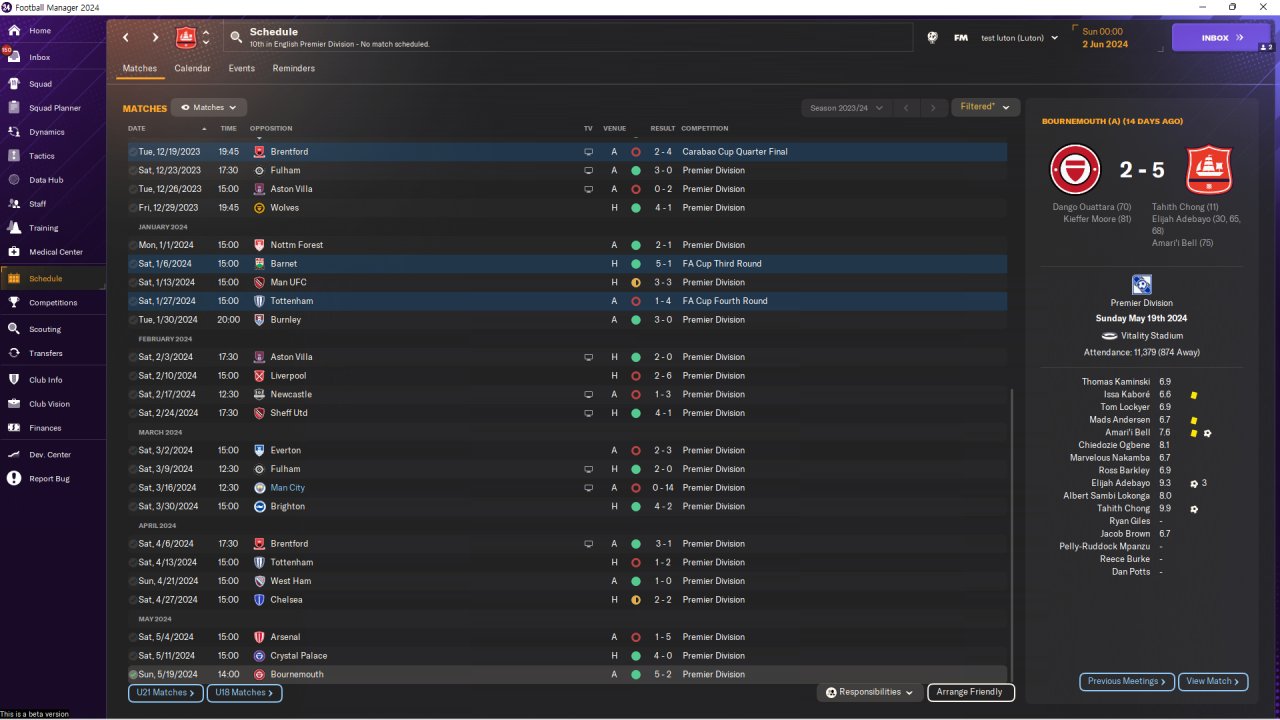
Task: Open the Responsibilities dropdown
Action: pyautogui.click(x=869, y=692)
